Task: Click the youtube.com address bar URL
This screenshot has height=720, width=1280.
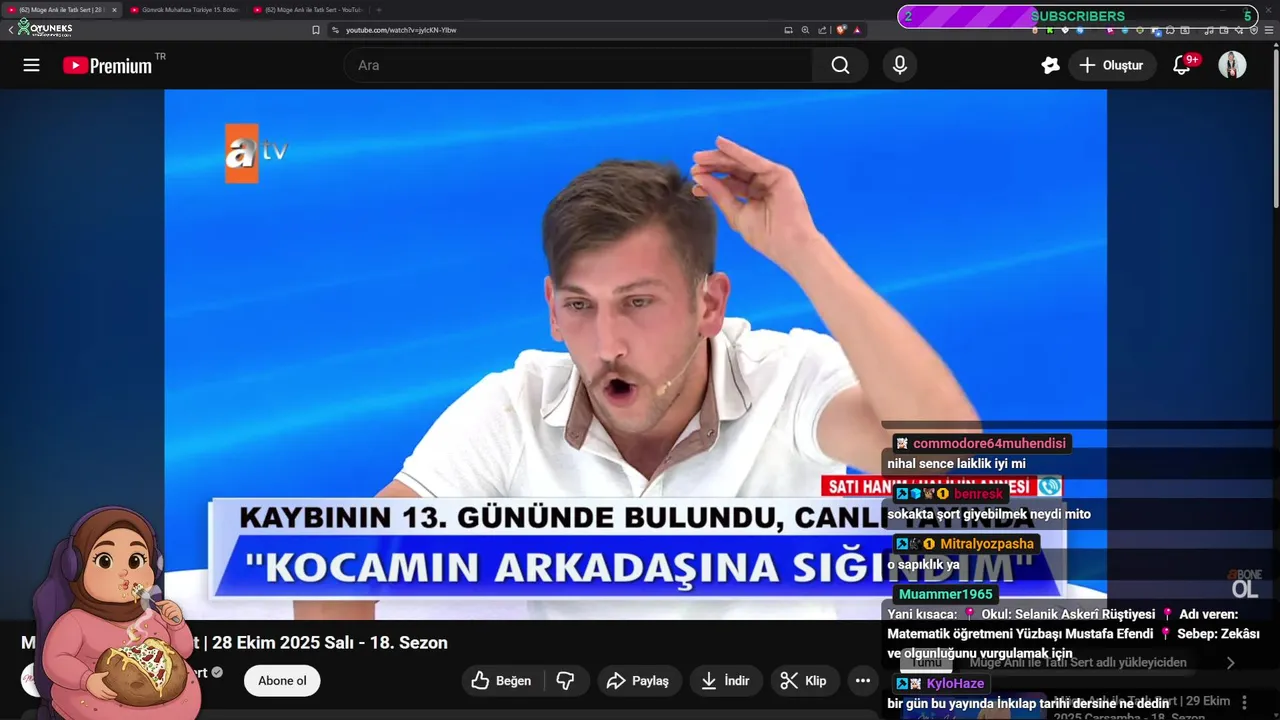Action: pyautogui.click(x=401, y=30)
